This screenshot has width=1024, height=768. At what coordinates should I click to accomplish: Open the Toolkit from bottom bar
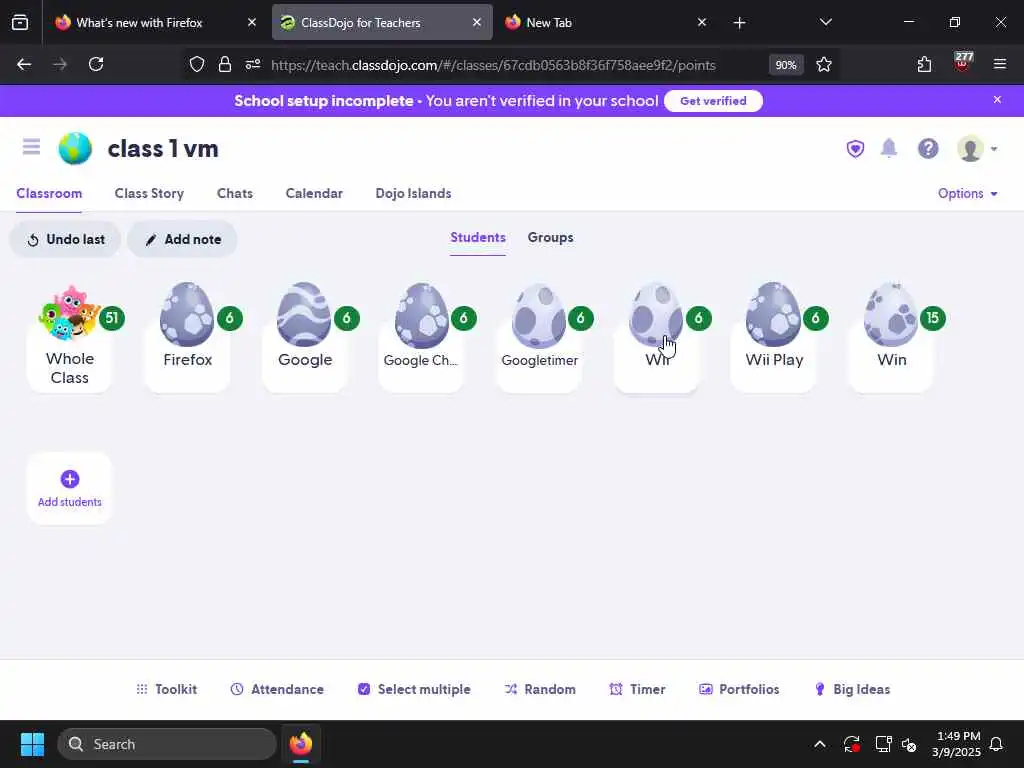point(167,689)
